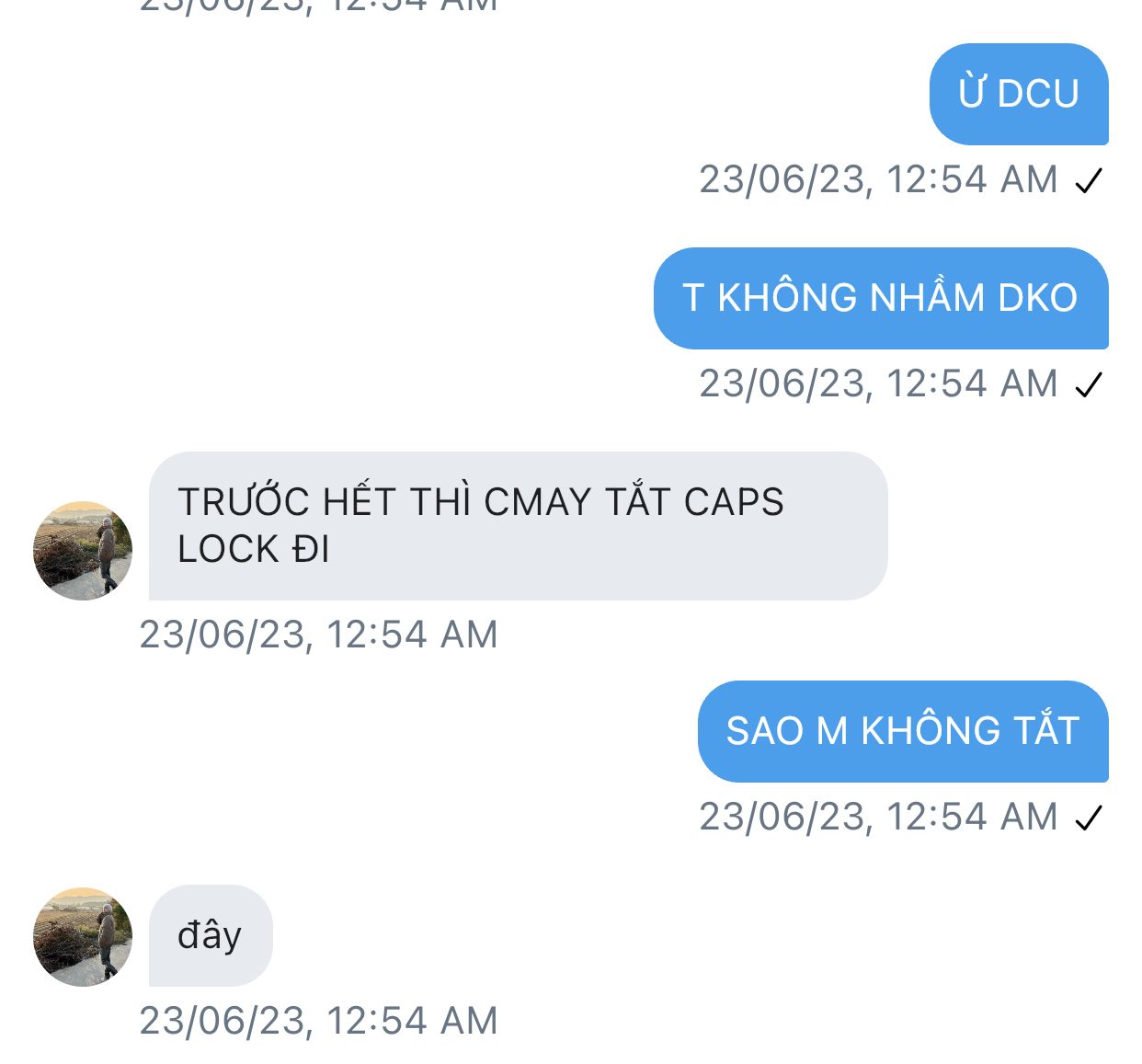Click the avatar beside the 'TRƯỚC HẾT' message
This screenshot has height=1064, width=1142.
pos(83,551)
